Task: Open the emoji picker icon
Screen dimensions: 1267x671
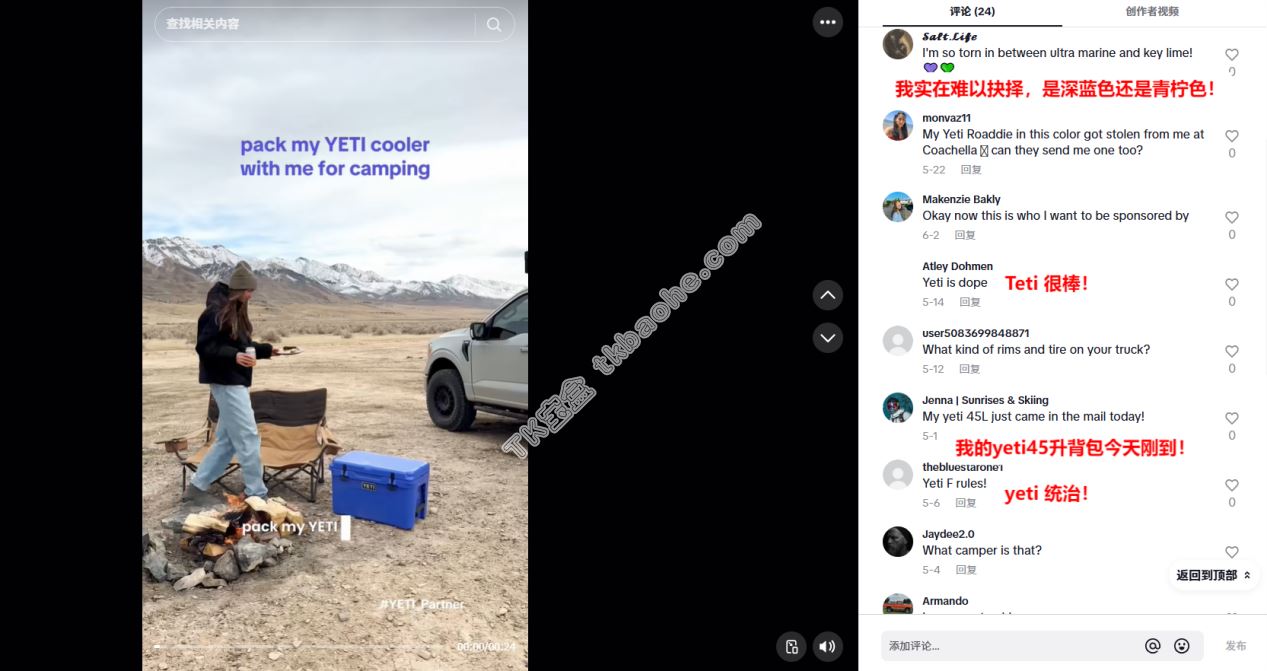Action: pos(1182,646)
